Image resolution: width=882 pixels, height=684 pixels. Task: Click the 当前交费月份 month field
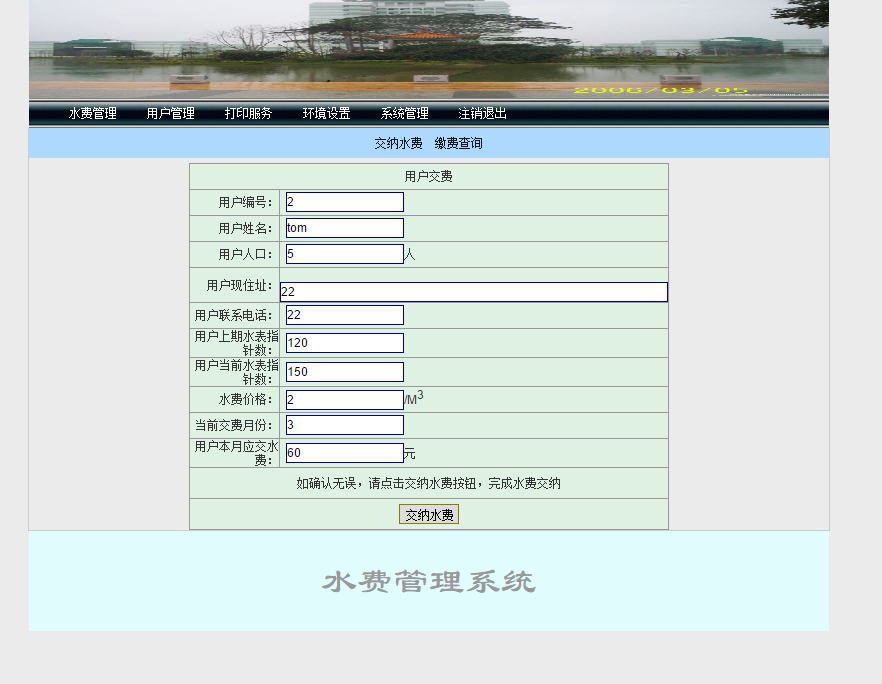coord(343,424)
